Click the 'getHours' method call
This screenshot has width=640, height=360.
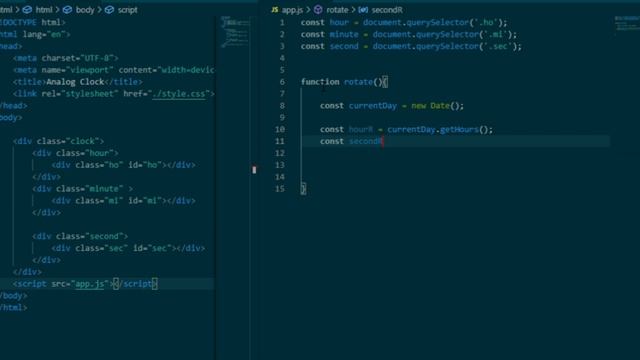(x=459, y=129)
